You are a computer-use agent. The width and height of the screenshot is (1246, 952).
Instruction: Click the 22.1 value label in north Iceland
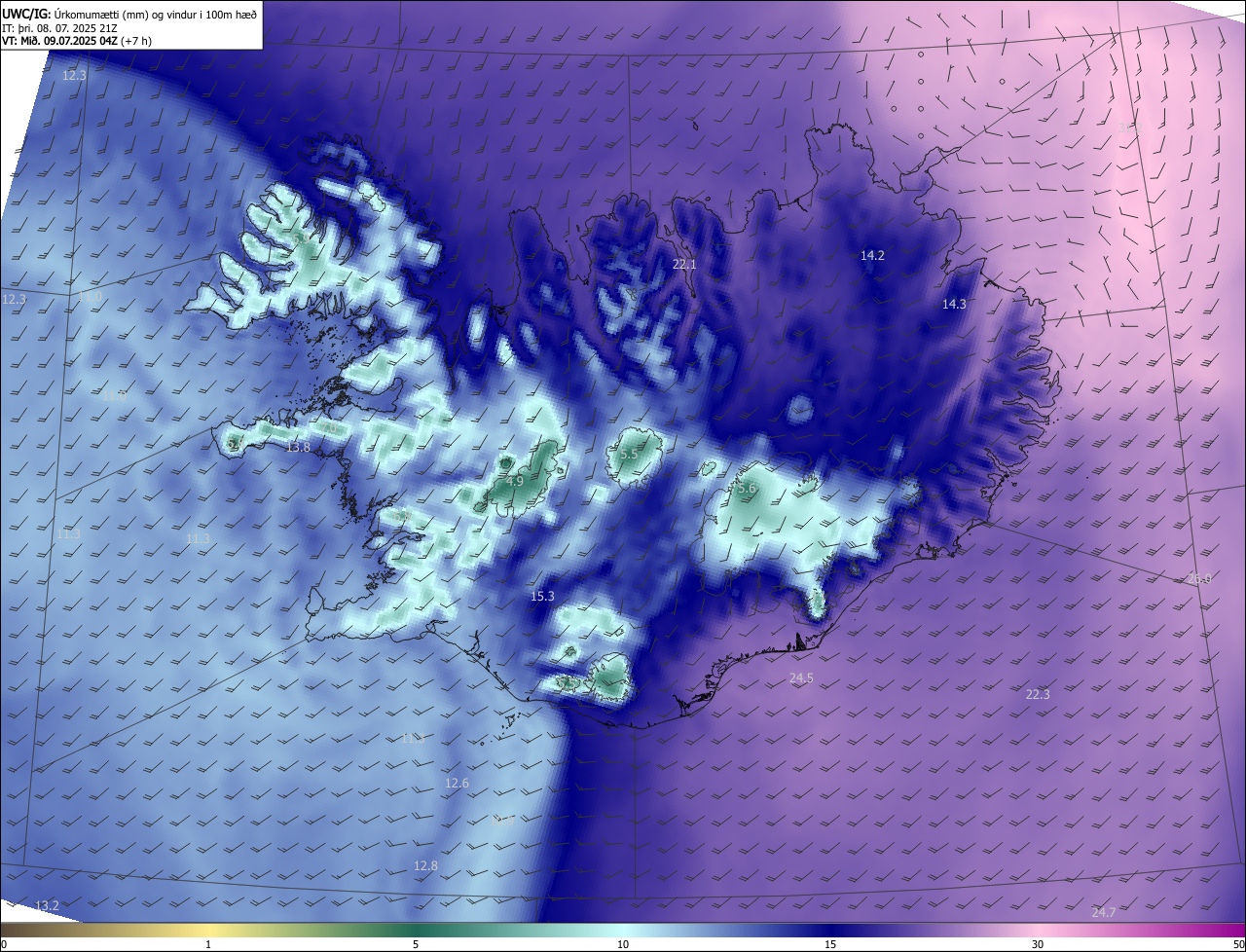[685, 265]
